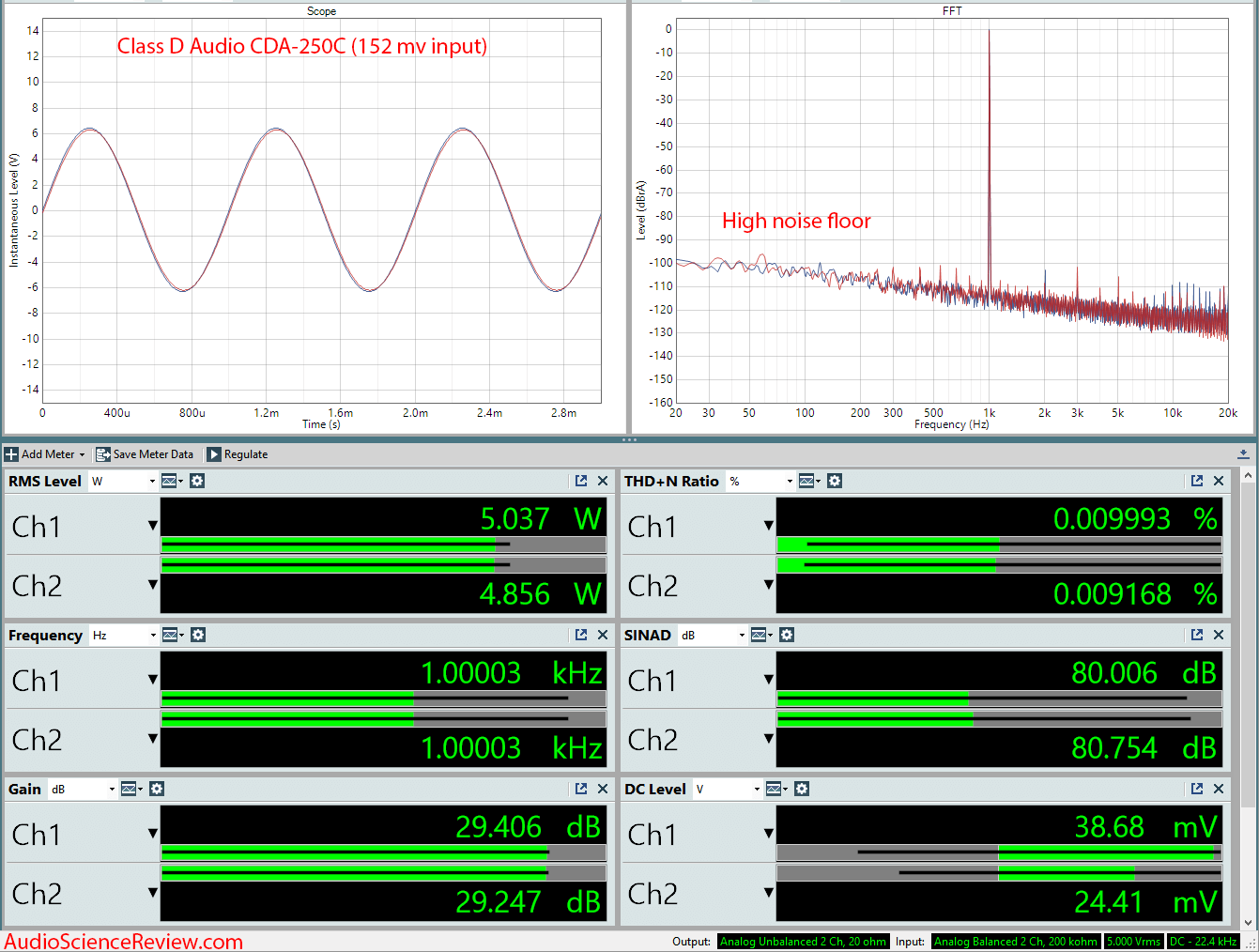The width and height of the screenshot is (1259, 952).
Task: Pop out the THD+N Ratio meter panel
Action: point(1197,481)
